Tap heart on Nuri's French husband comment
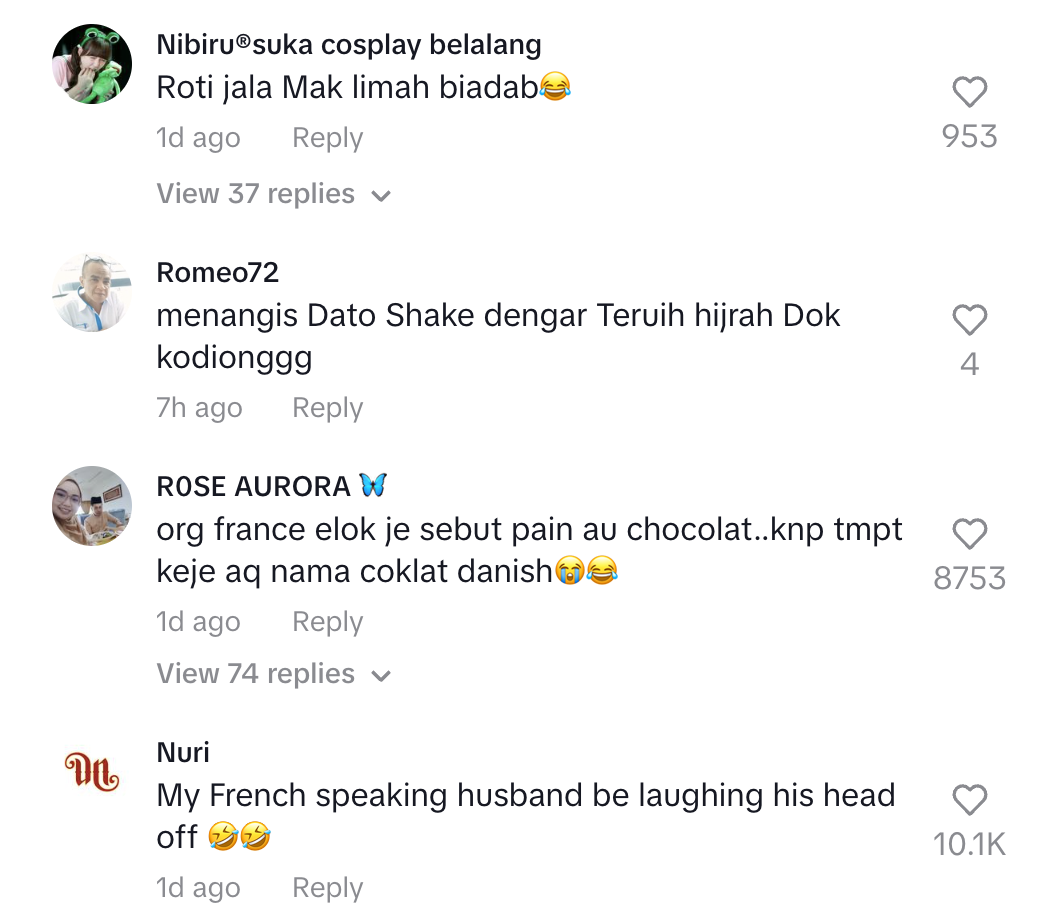Image resolution: width=1048 pixels, height=914 pixels. pyautogui.click(x=969, y=800)
